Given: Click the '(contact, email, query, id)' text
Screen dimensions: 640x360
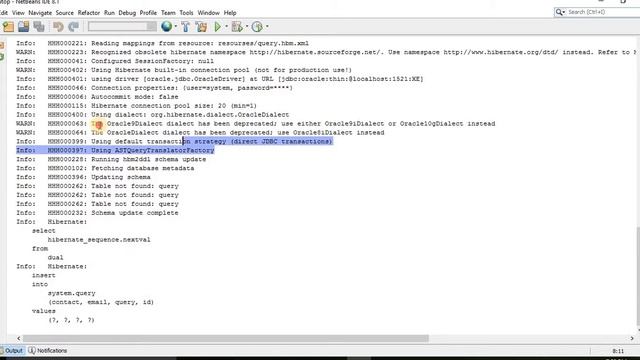Looking at the screenshot, I should pos(101,302).
